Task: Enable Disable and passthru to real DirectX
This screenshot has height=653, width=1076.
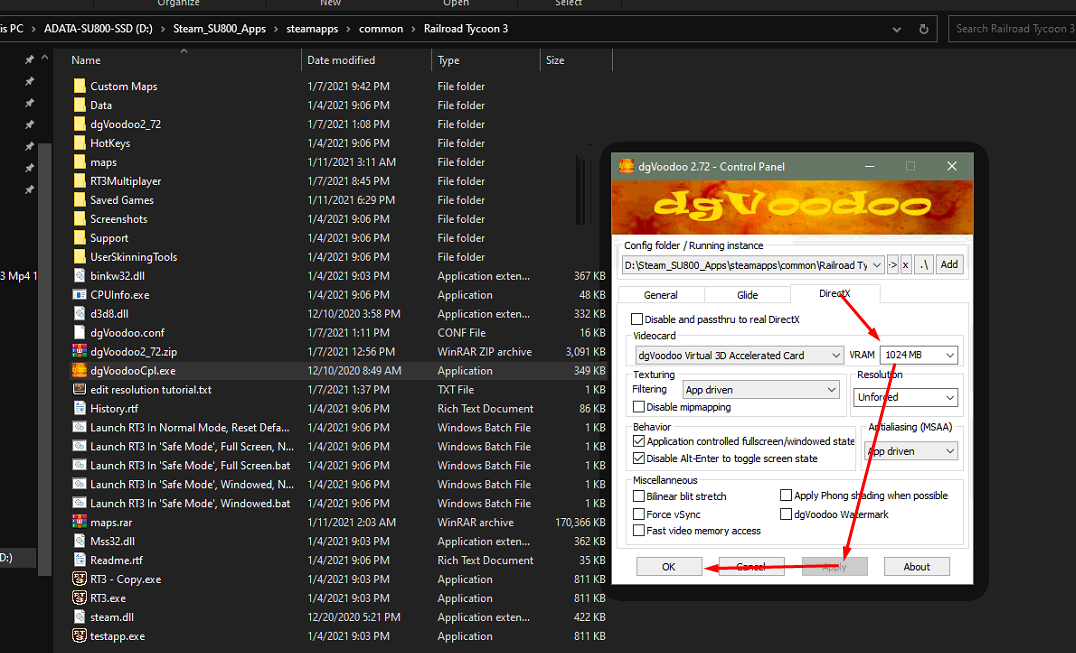Action: [x=637, y=319]
